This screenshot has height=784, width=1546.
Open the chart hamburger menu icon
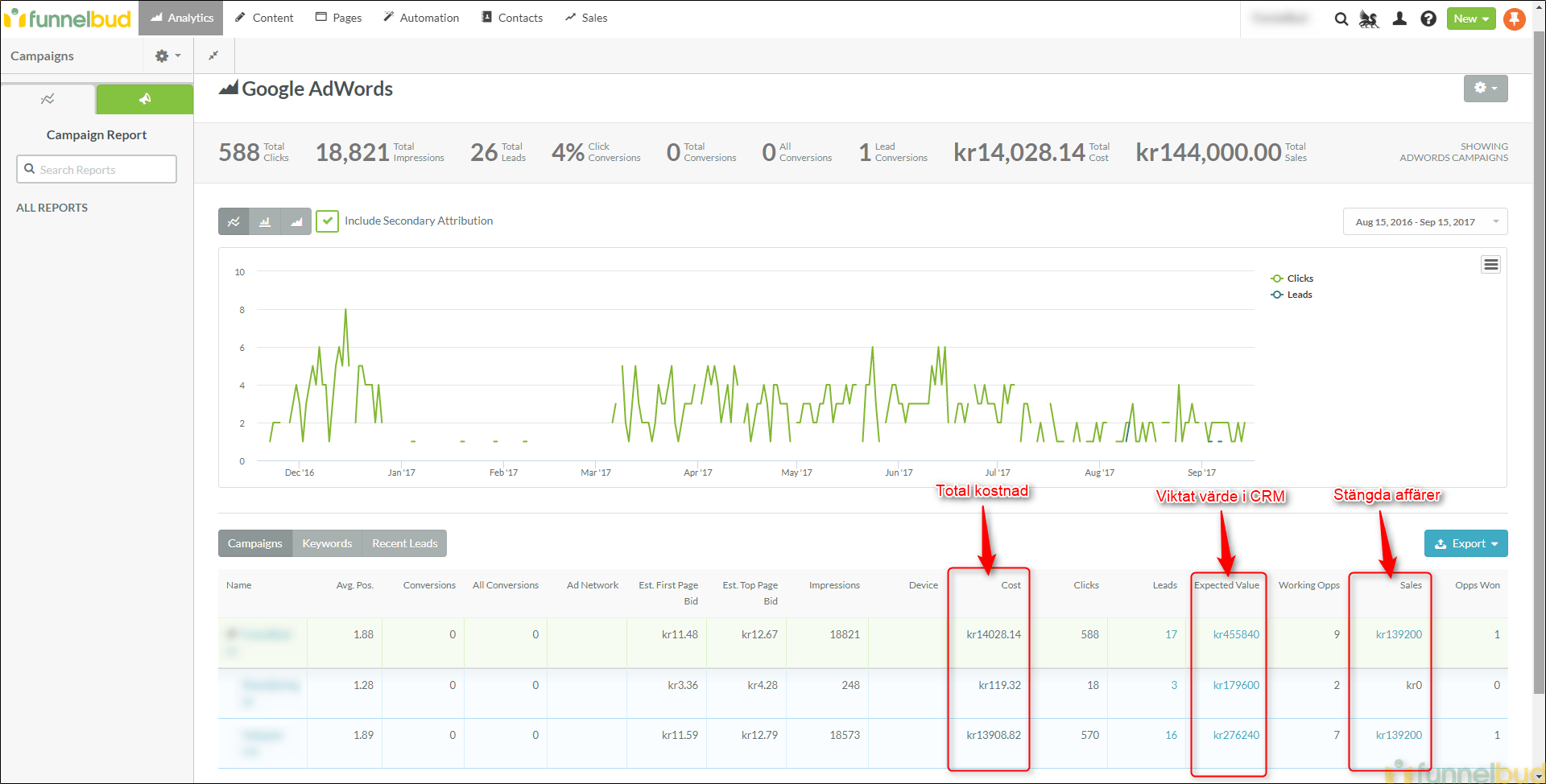pos(1490,265)
